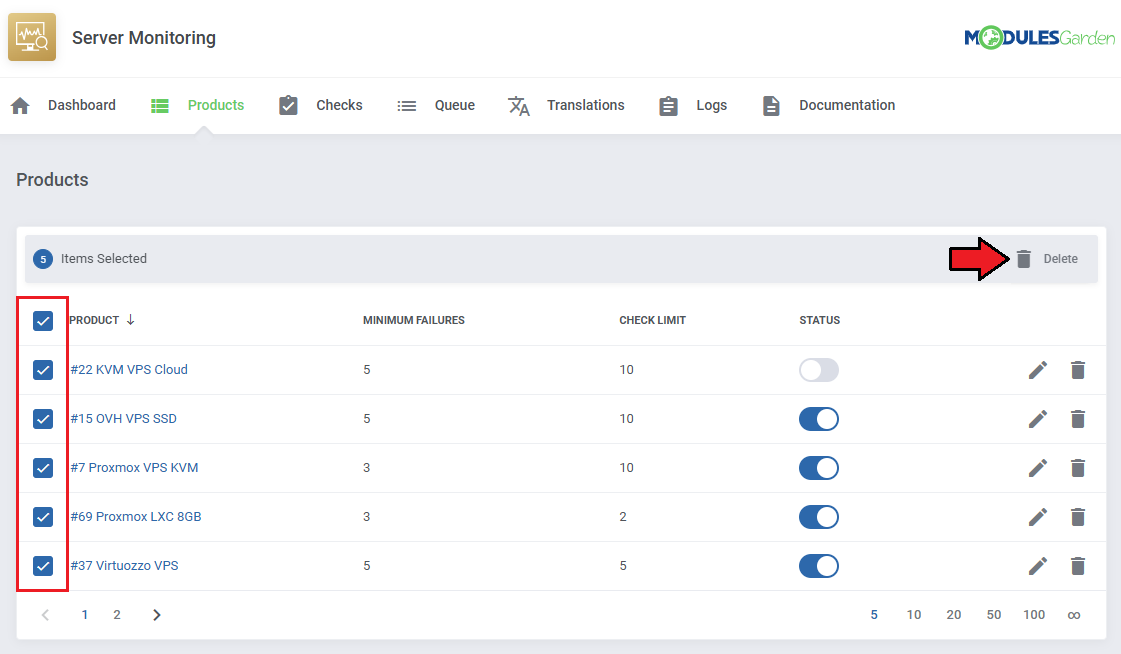Show 100 items per page
Screen dimensions: 1121x654
1034,615
